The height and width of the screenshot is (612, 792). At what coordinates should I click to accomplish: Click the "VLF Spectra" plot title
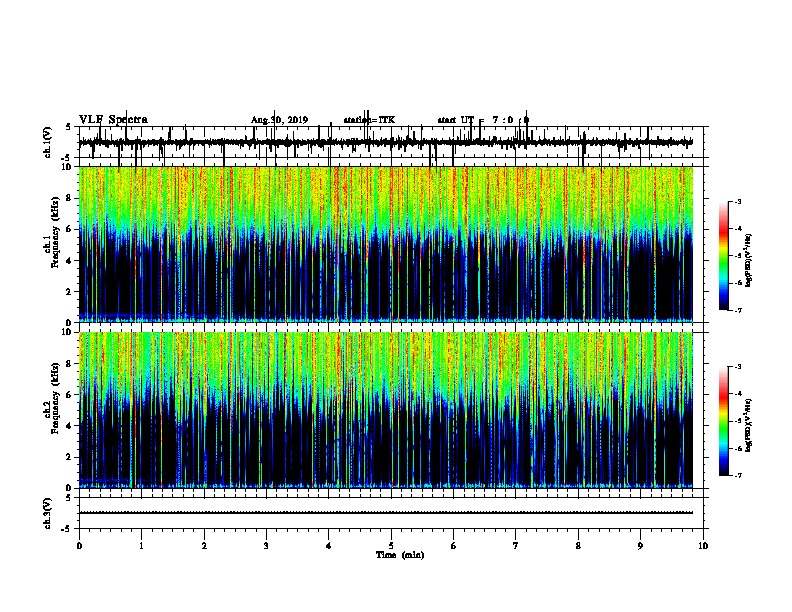(113, 120)
